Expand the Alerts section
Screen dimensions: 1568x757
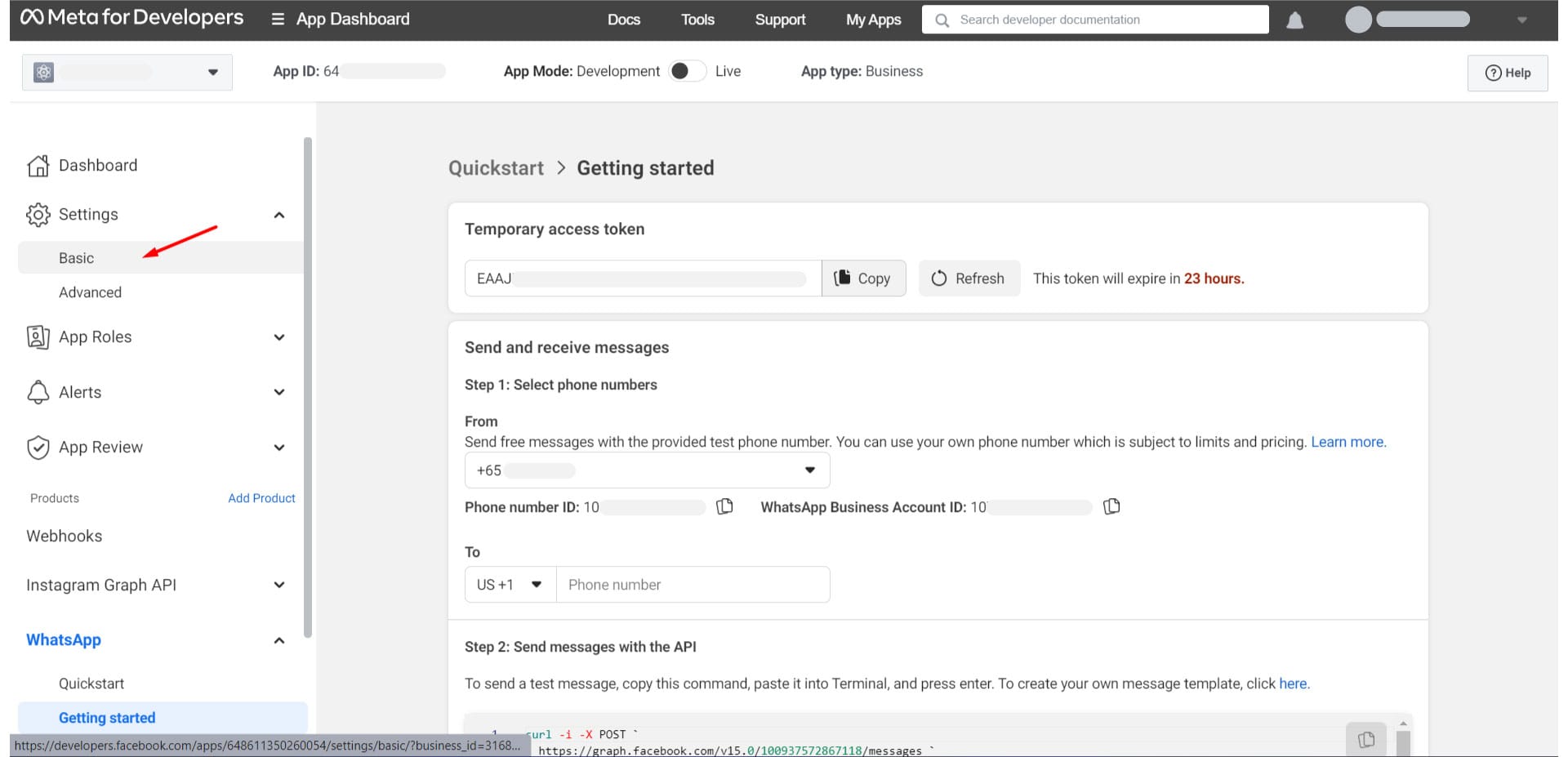click(279, 392)
